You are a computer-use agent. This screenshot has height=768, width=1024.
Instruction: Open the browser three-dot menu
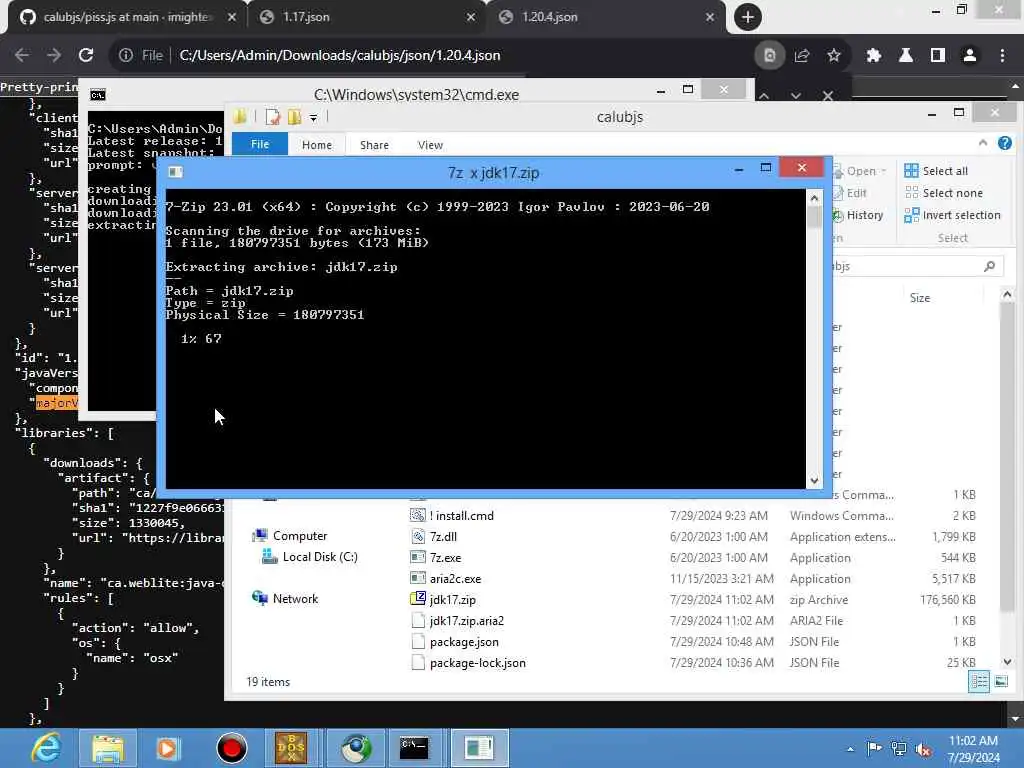point(1002,56)
